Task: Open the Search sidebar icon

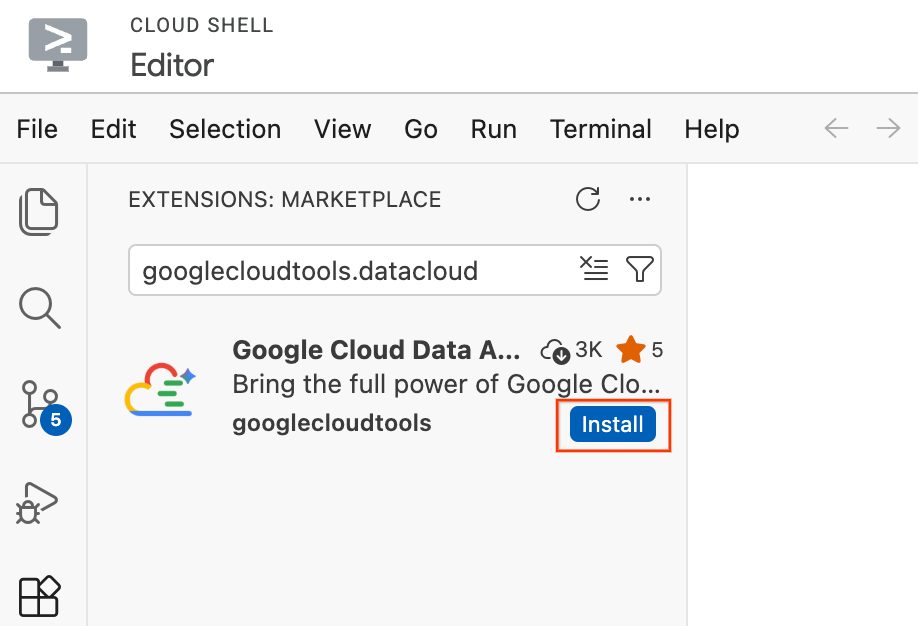Action: (x=39, y=307)
